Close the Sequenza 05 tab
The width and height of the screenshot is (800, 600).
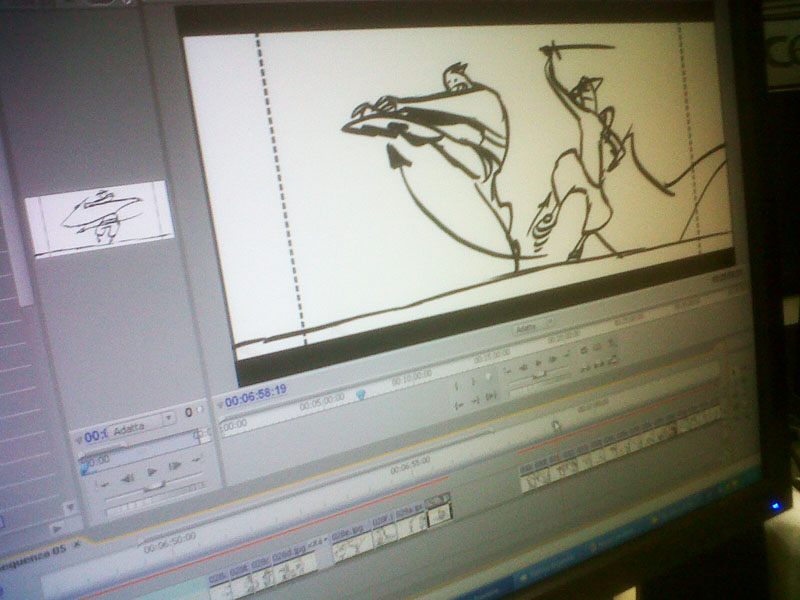(x=77, y=544)
